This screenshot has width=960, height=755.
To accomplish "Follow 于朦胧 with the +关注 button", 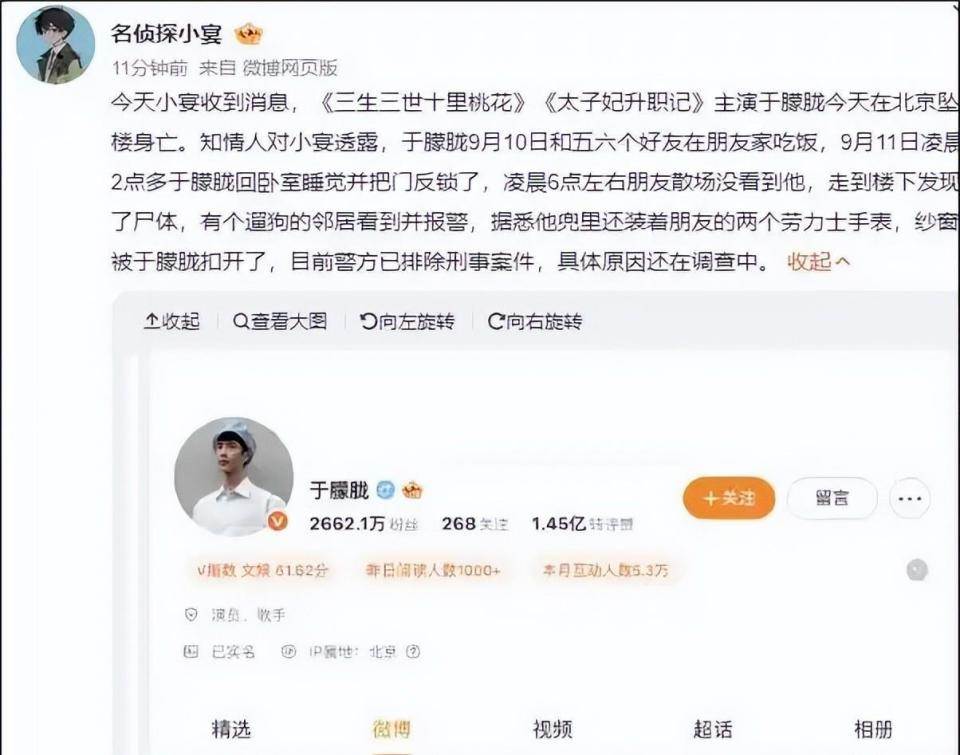I will pos(729,498).
